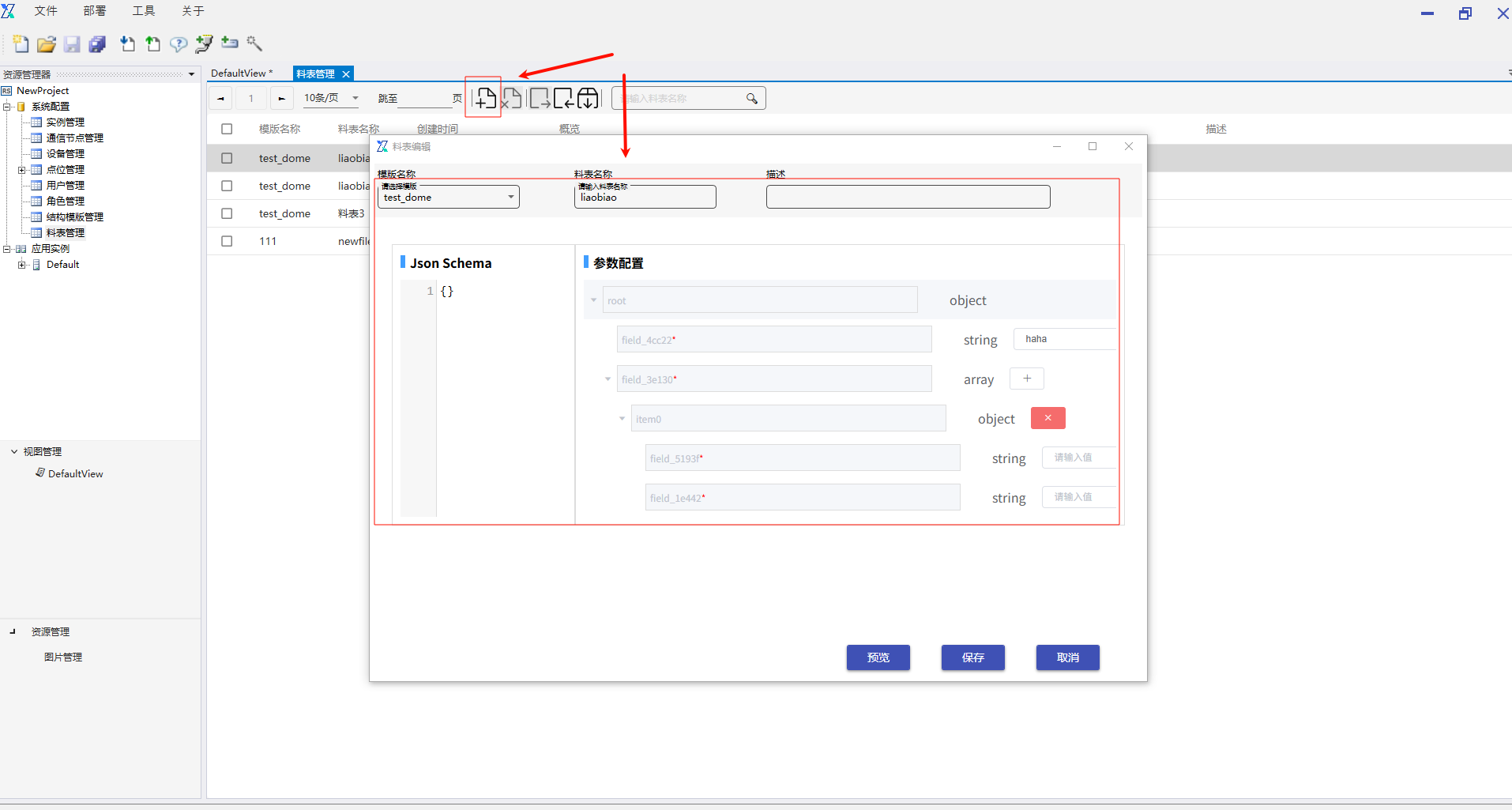Viewport: 1512px width, 810px height.
Task: Click the new project file icon
Action: [x=21, y=44]
